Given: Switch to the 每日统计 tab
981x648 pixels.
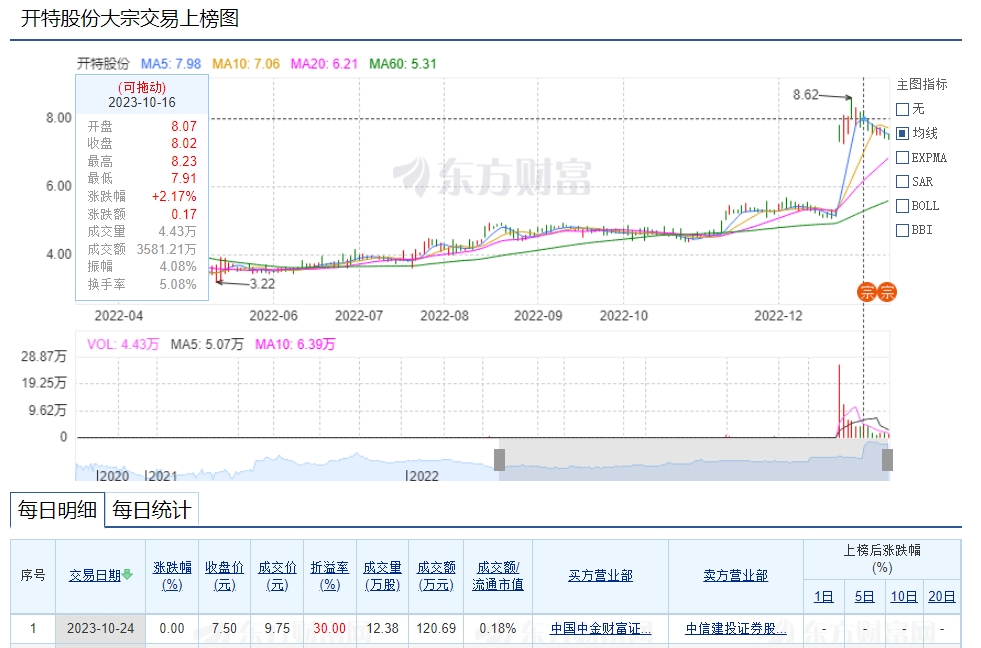Looking at the screenshot, I should click(151, 510).
